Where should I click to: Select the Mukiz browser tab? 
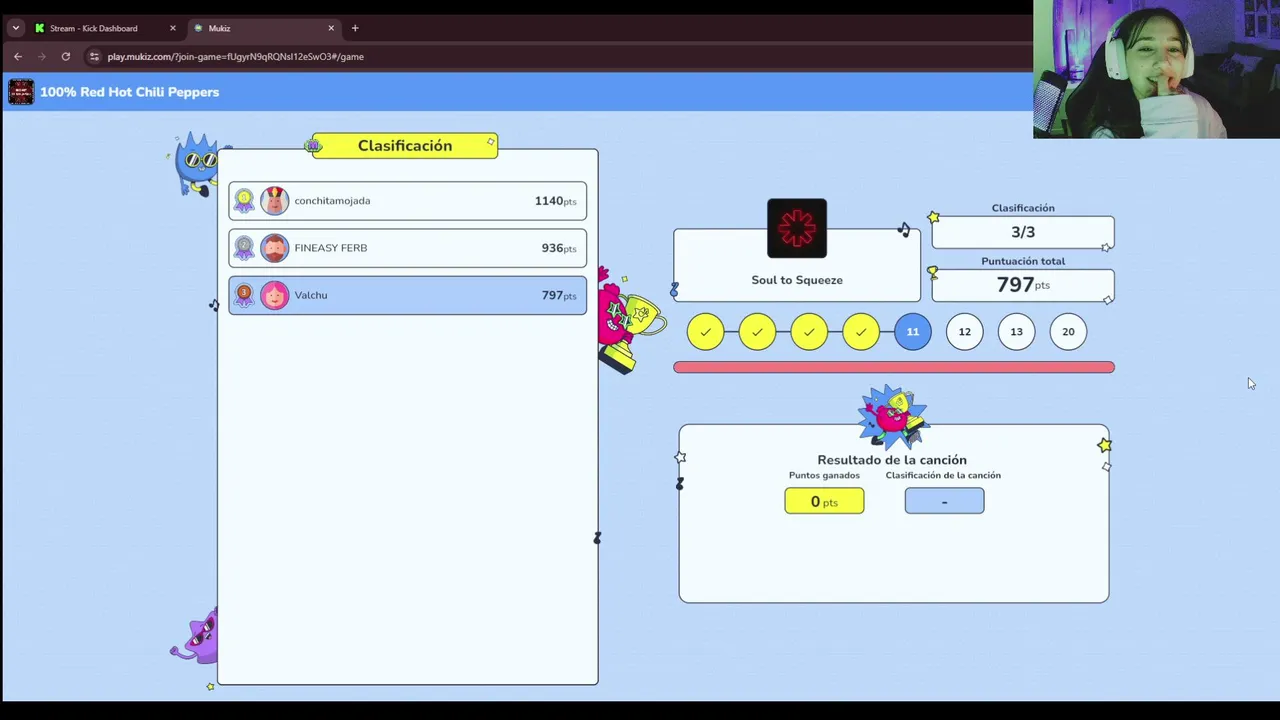click(x=265, y=28)
